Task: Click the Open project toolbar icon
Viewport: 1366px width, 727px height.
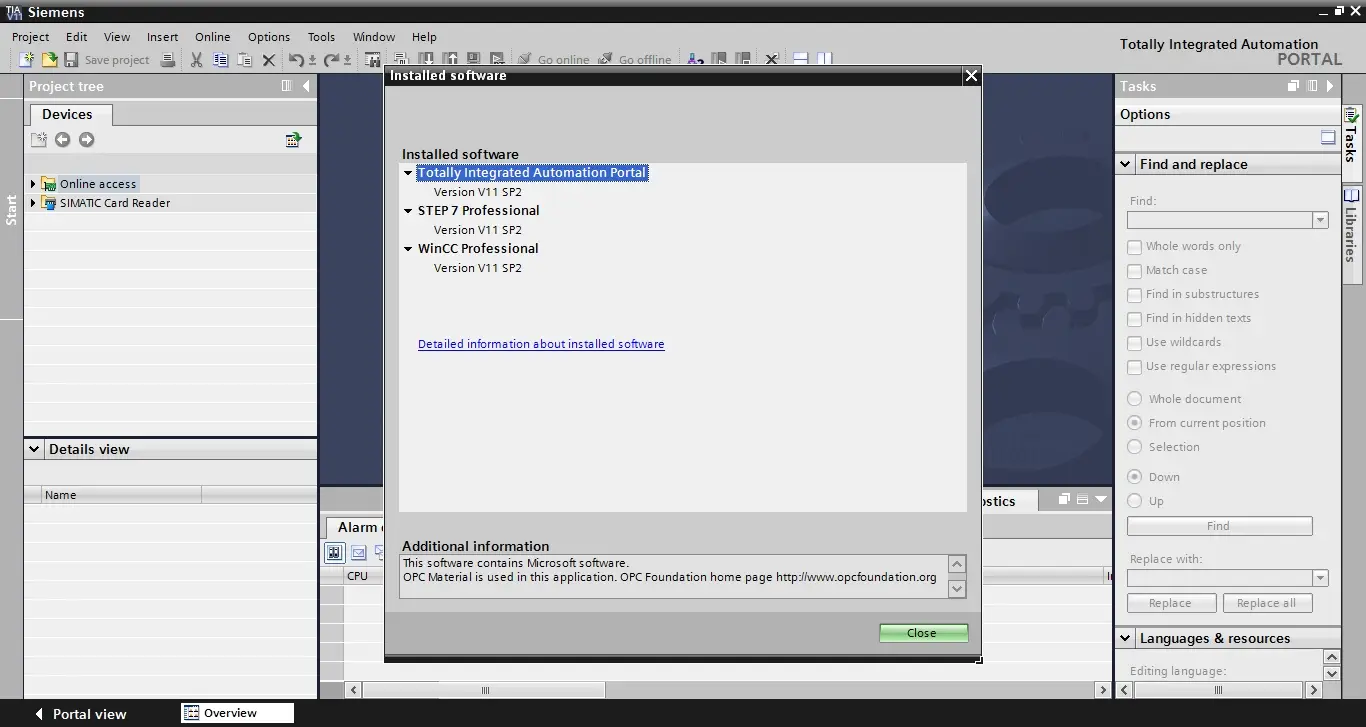Action: [49, 60]
